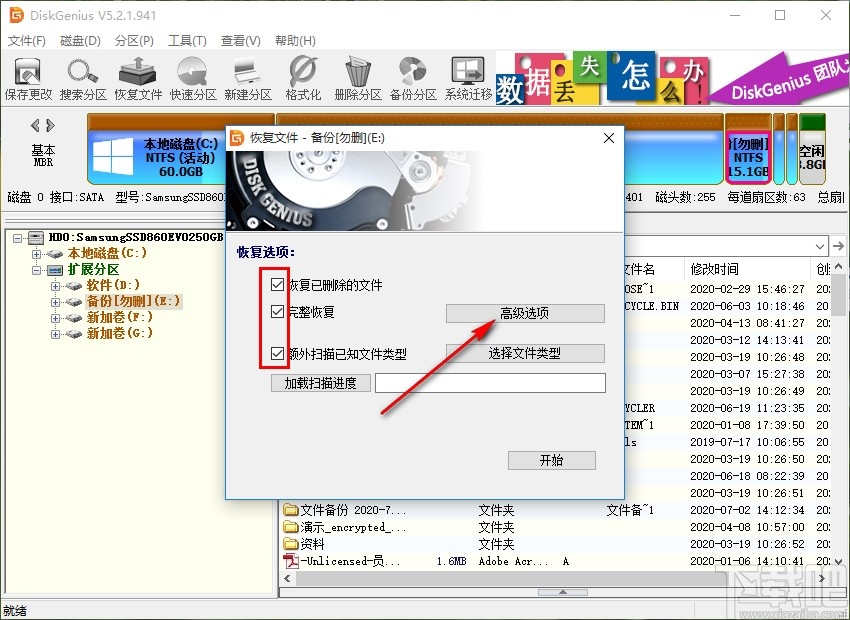Open the 查看(V) menu
850x620 pixels.
coord(240,41)
